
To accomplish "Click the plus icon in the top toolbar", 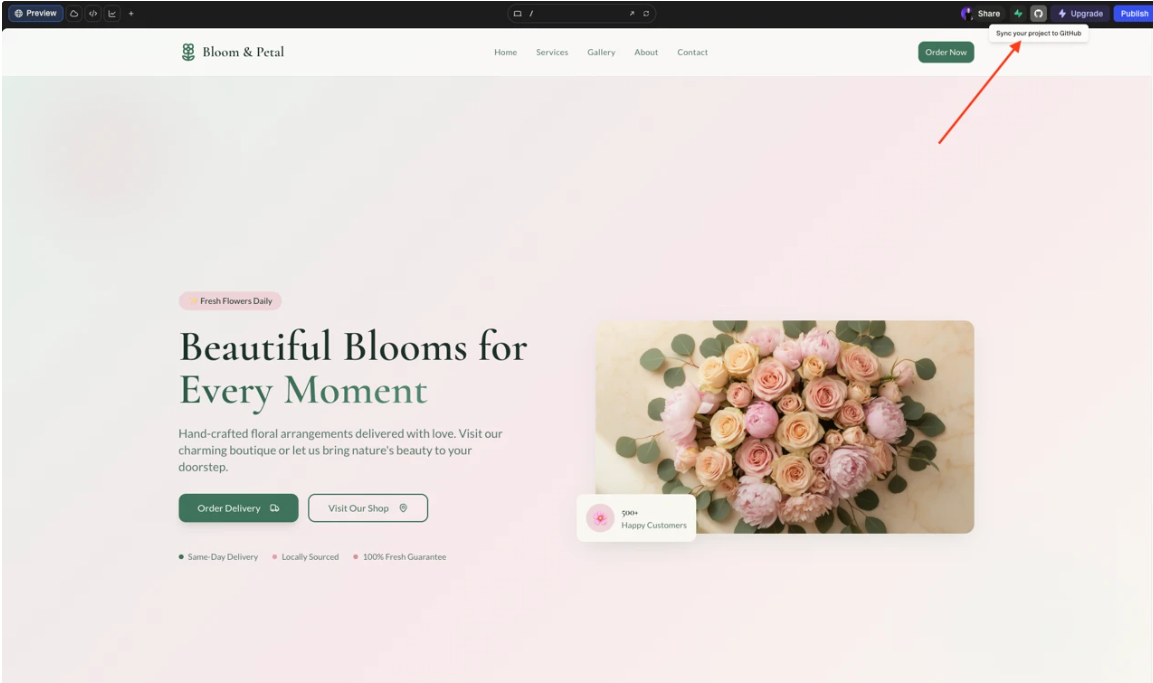I will point(131,14).
